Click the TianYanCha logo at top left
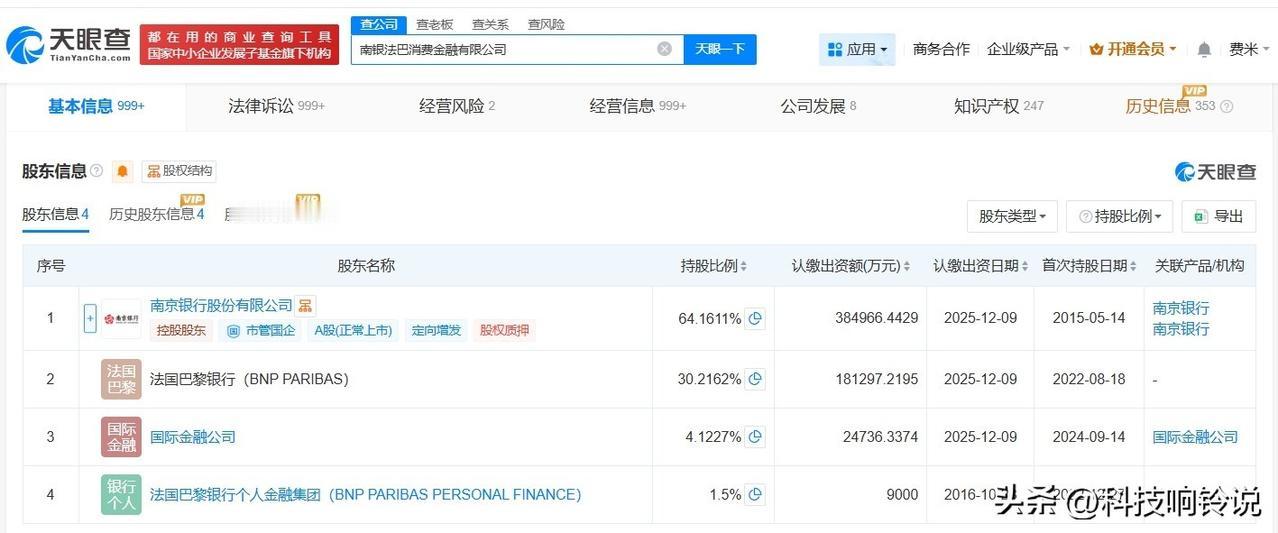Viewport: 1278px width, 533px height. coord(68,44)
